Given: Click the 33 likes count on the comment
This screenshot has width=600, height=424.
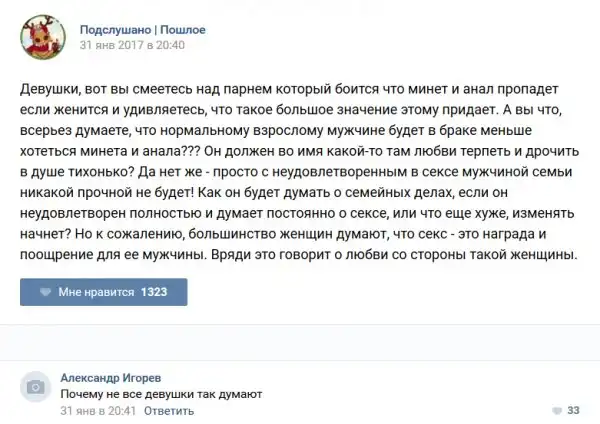Looking at the screenshot, I should (573, 410).
